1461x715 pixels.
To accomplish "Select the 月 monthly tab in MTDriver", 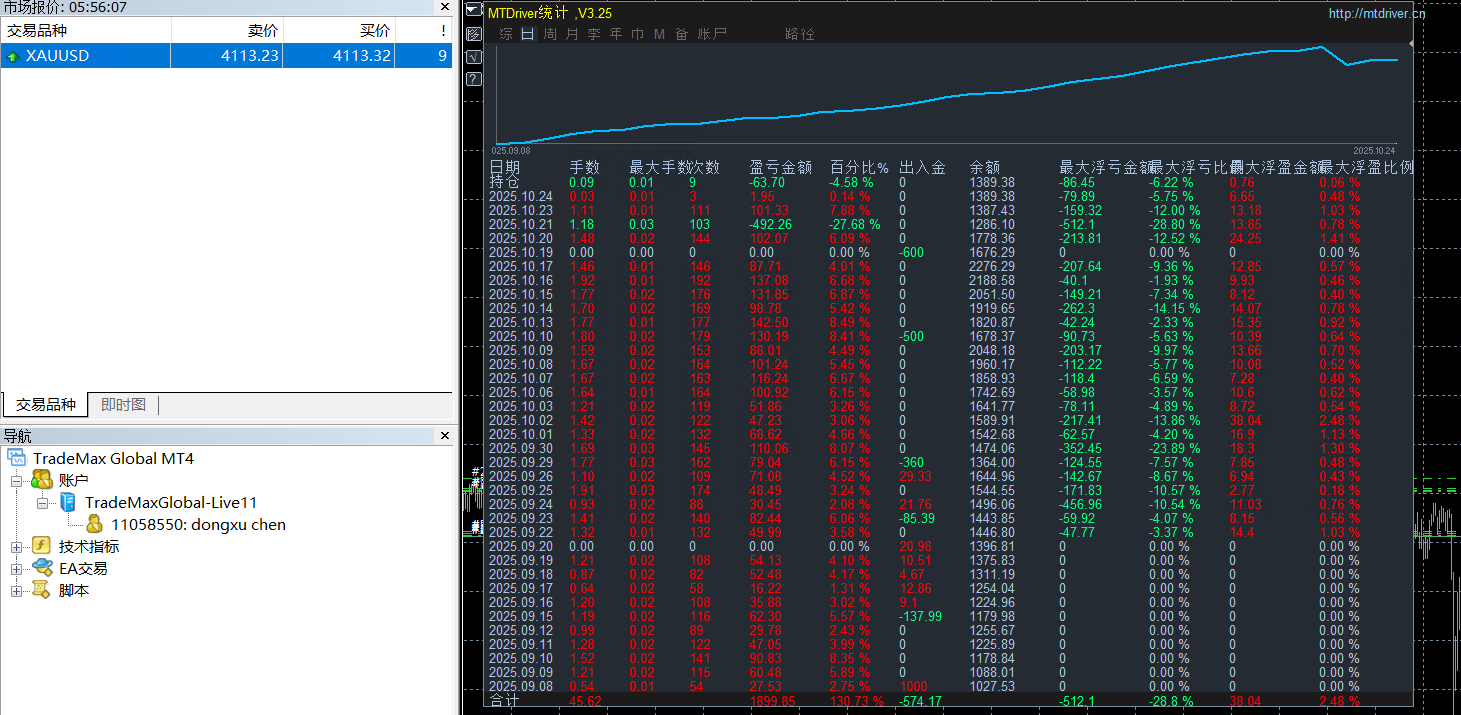I will [x=572, y=34].
